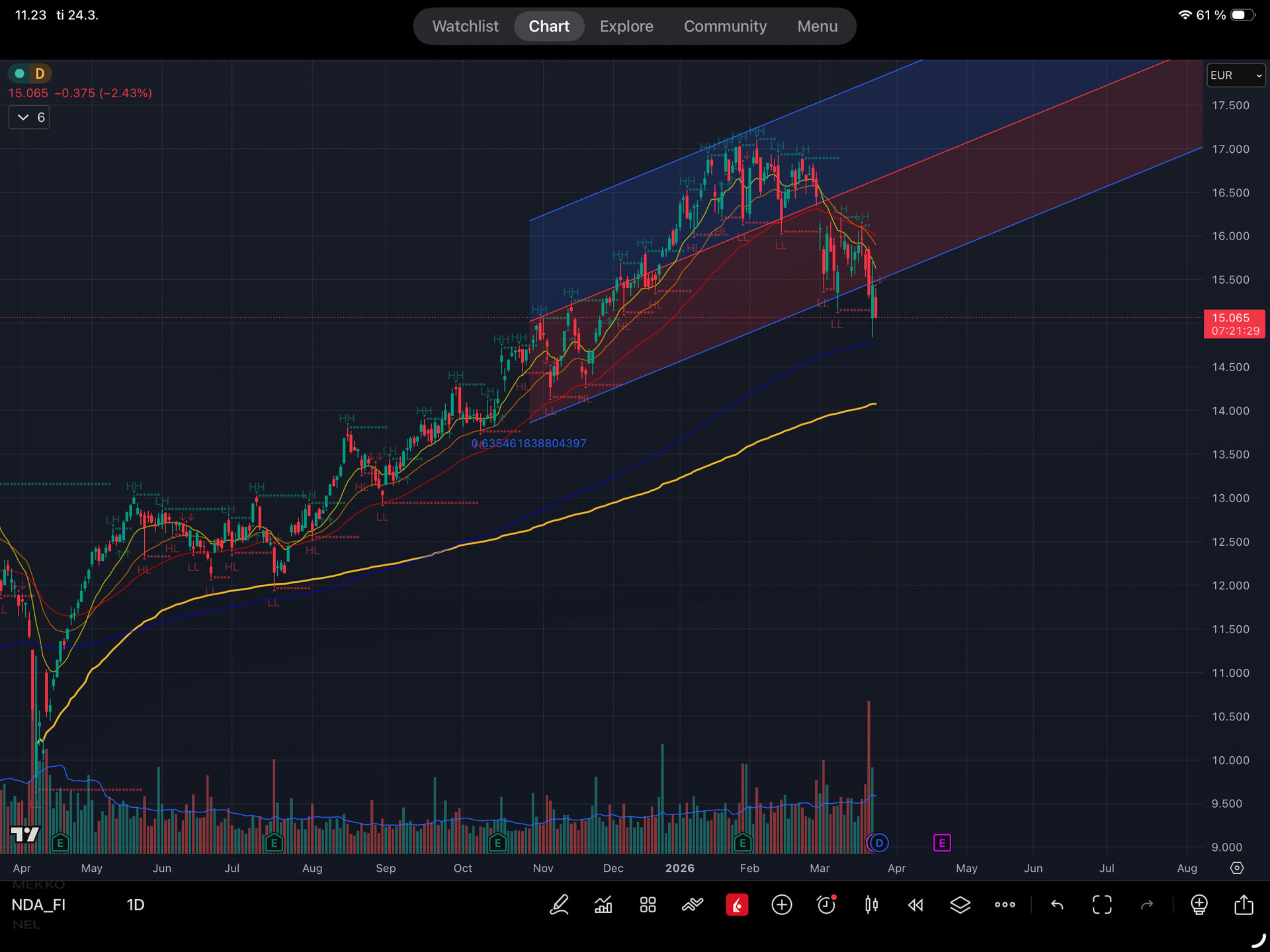Switch to the Community tab
This screenshot has width=1270, height=952.
[725, 26]
